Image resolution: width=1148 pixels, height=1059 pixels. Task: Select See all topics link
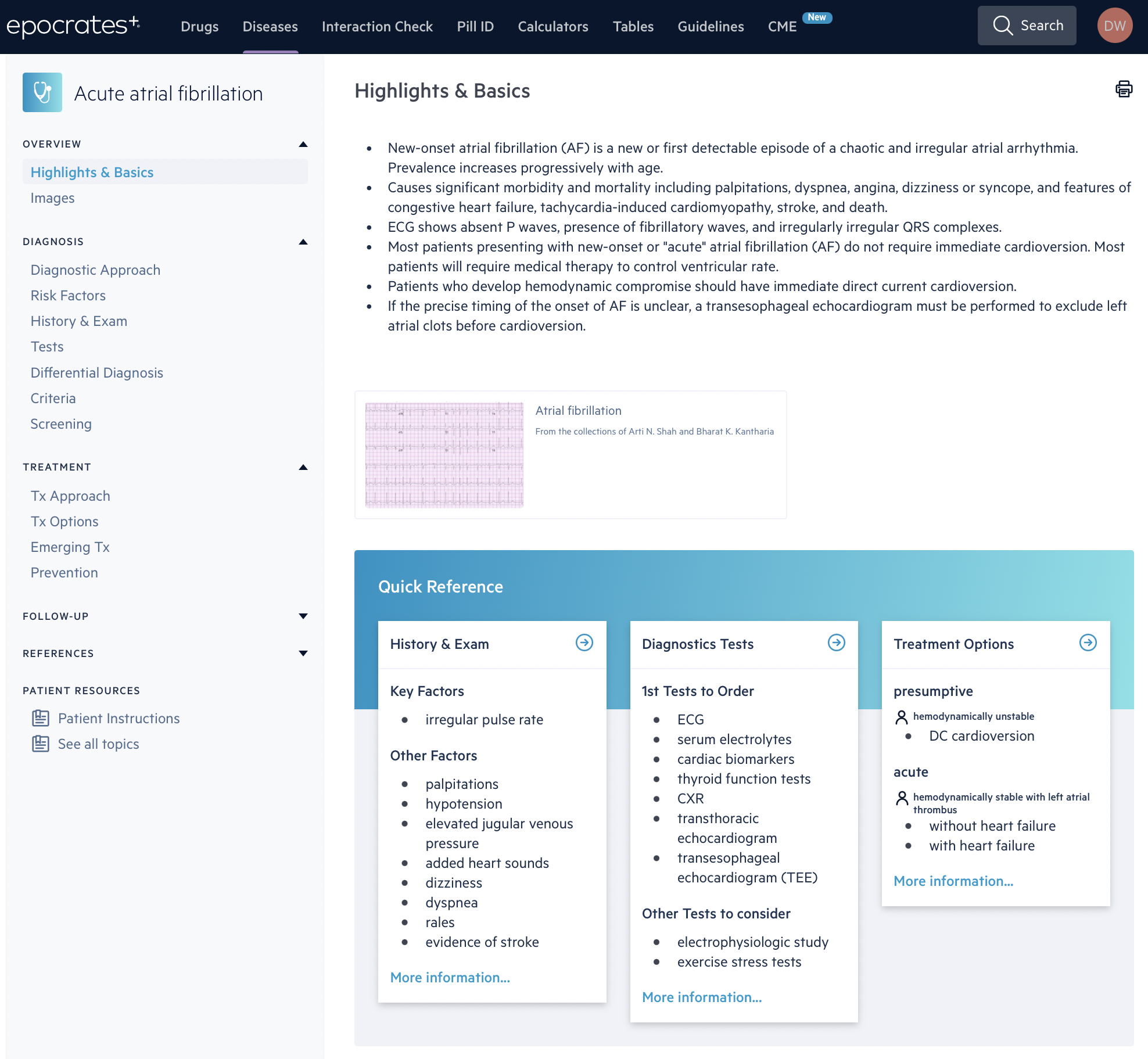pyautogui.click(x=98, y=744)
